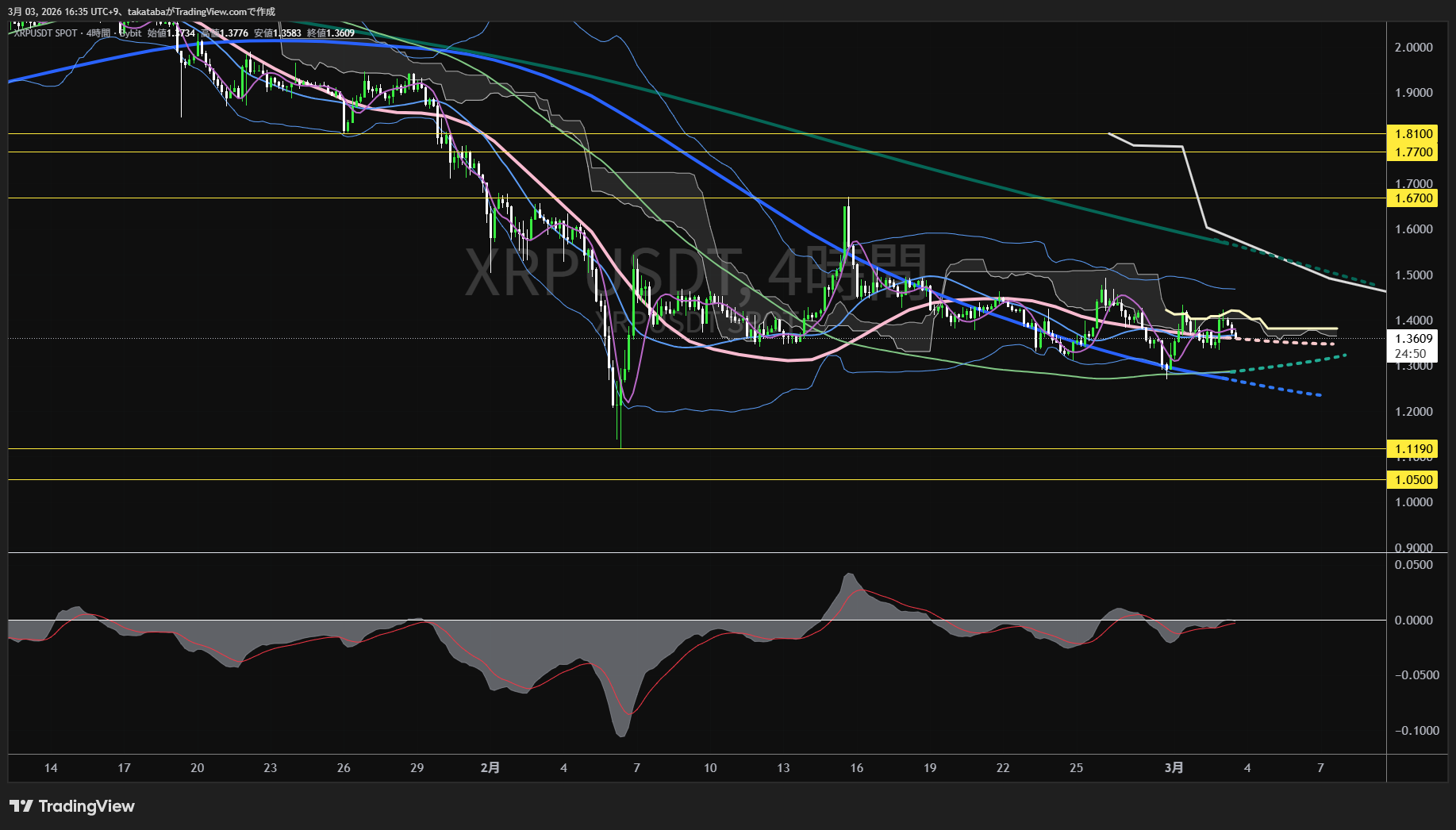Click the 3月 month marker on time axis

click(x=1174, y=768)
